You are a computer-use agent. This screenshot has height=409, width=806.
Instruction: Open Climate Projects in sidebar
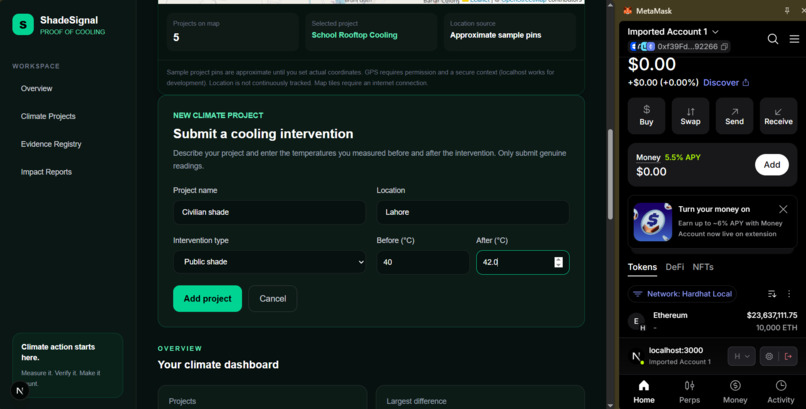pyautogui.click(x=48, y=116)
